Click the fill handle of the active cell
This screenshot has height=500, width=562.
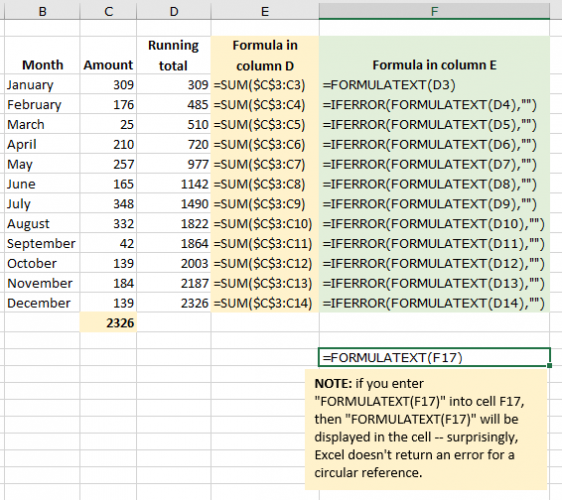point(549,365)
